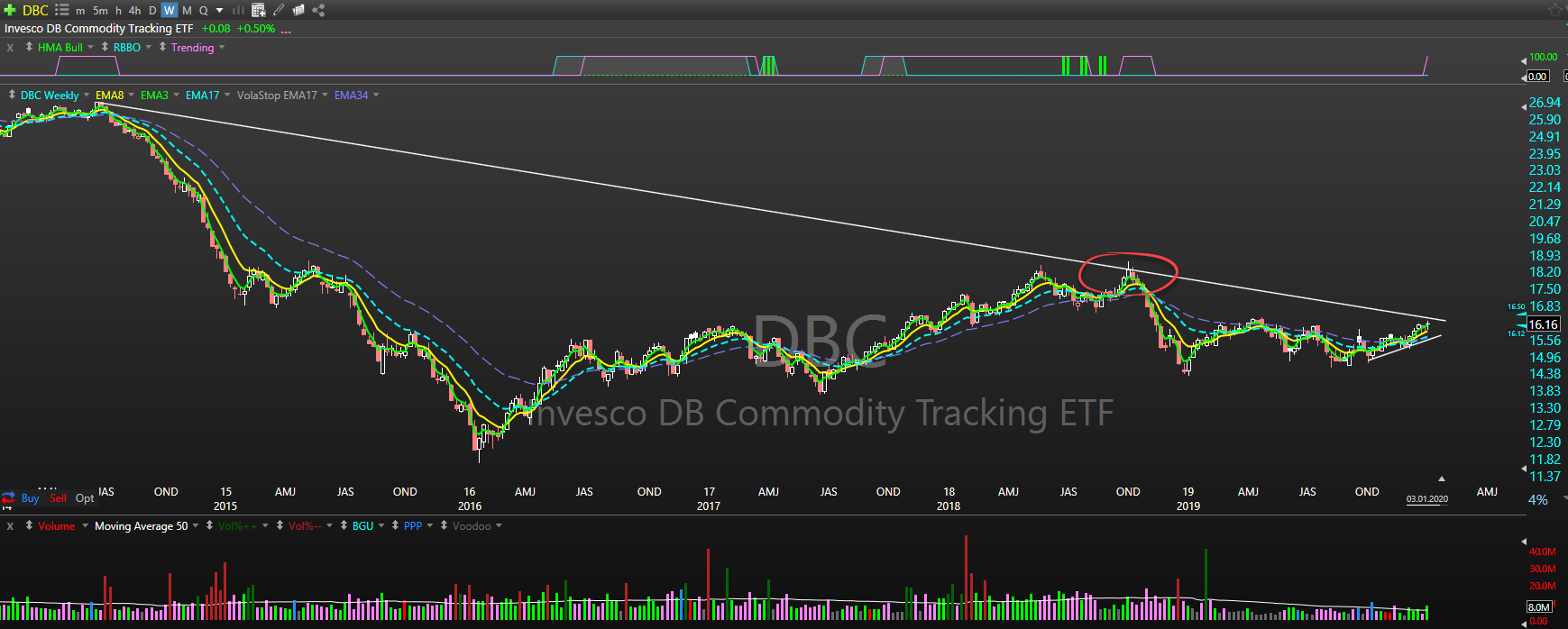1568x629 pixels.
Task: Click the reorder arrows beside HMA Bull
Action: coord(30,47)
